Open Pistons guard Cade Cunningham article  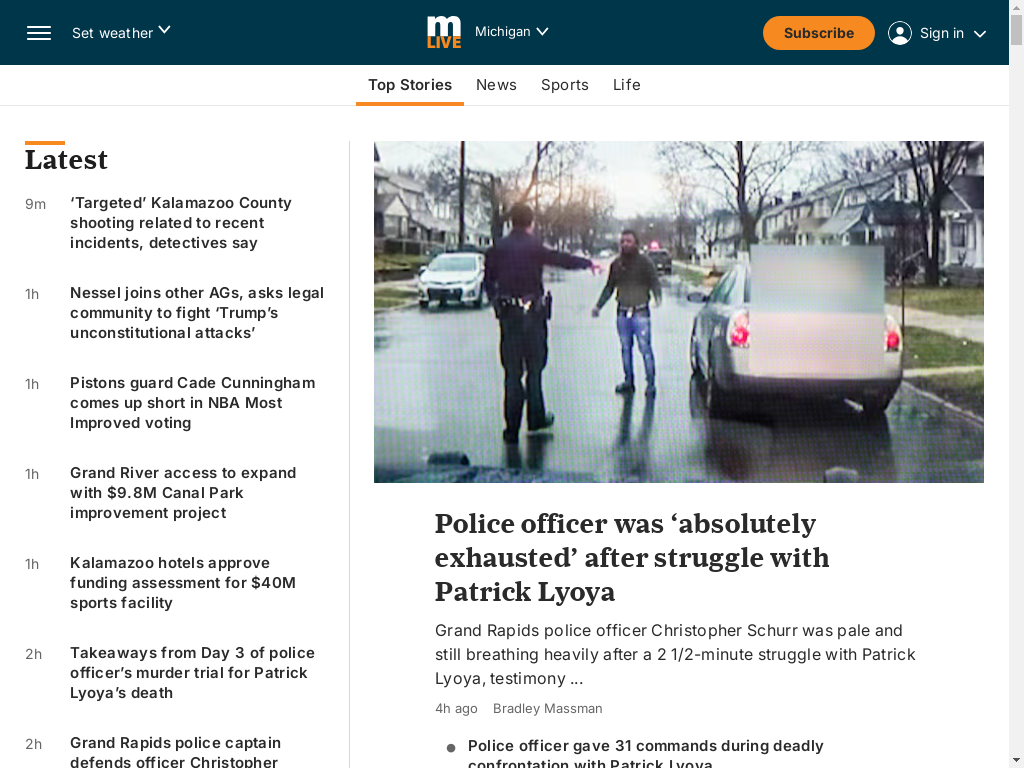[x=193, y=403]
